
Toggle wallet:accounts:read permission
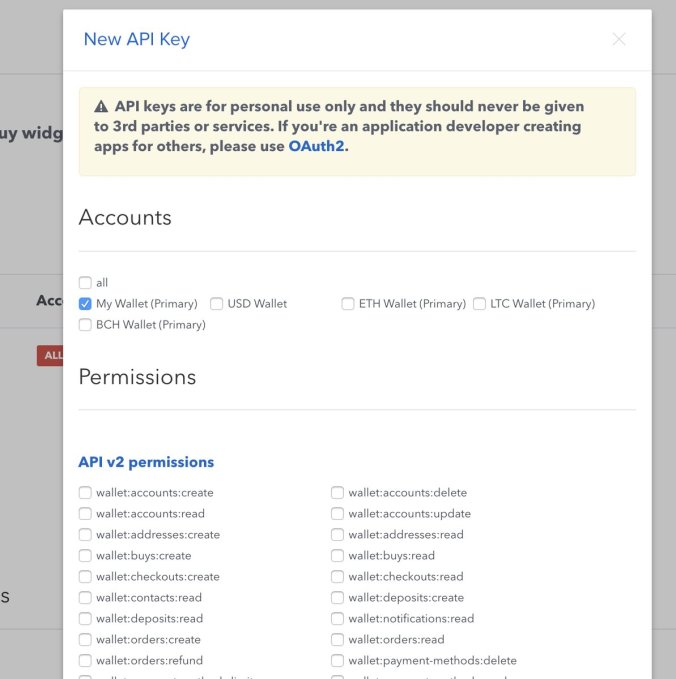(x=85, y=514)
